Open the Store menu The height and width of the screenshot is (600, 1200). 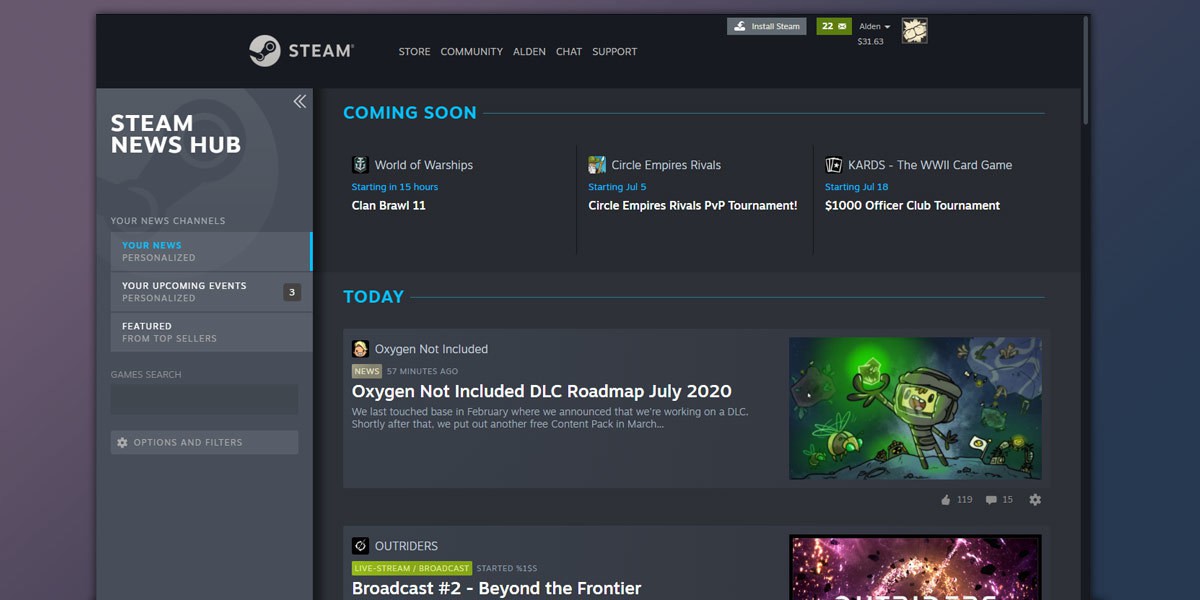point(414,52)
